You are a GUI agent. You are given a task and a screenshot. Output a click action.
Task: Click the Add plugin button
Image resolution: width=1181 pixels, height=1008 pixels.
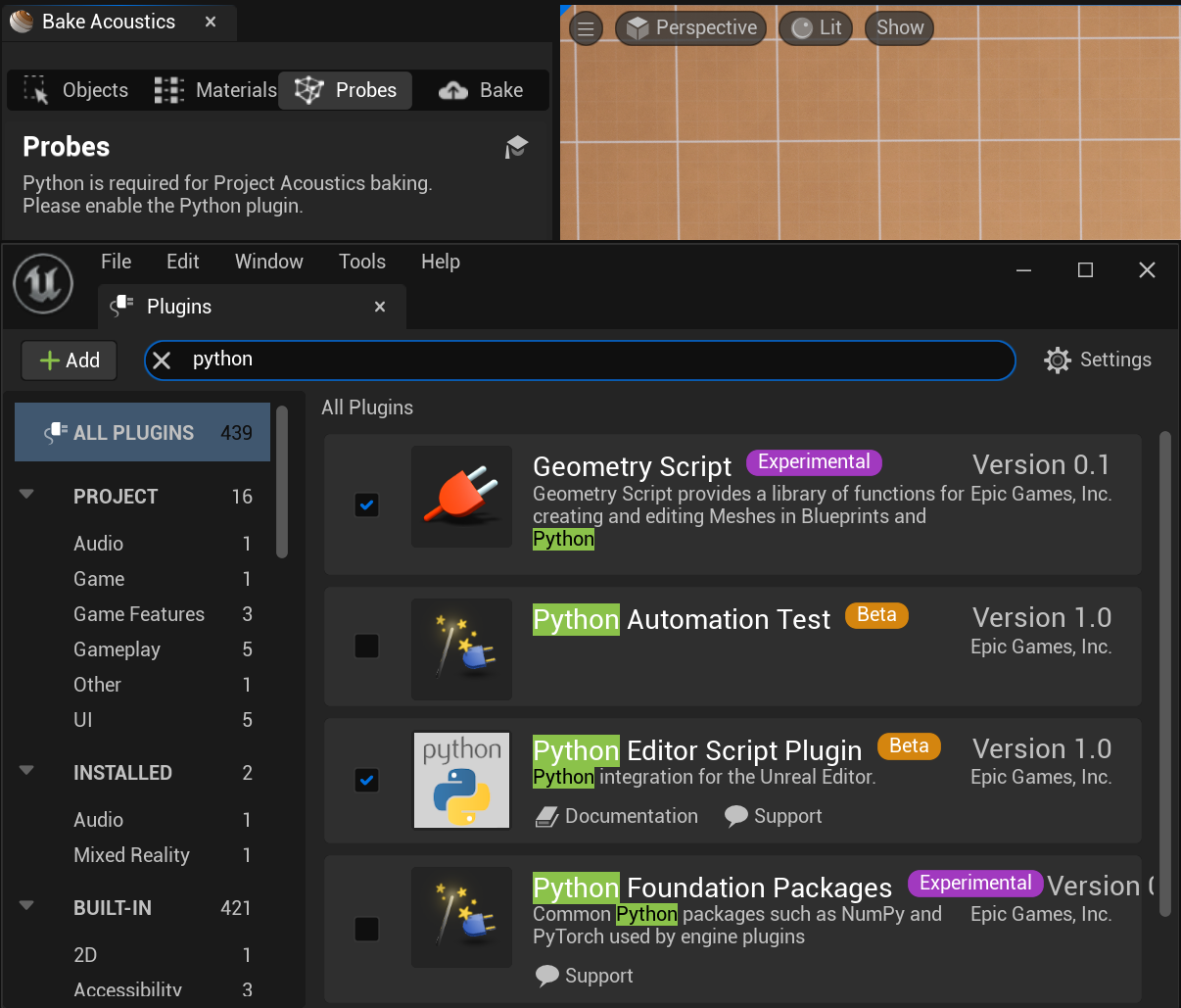coord(69,360)
